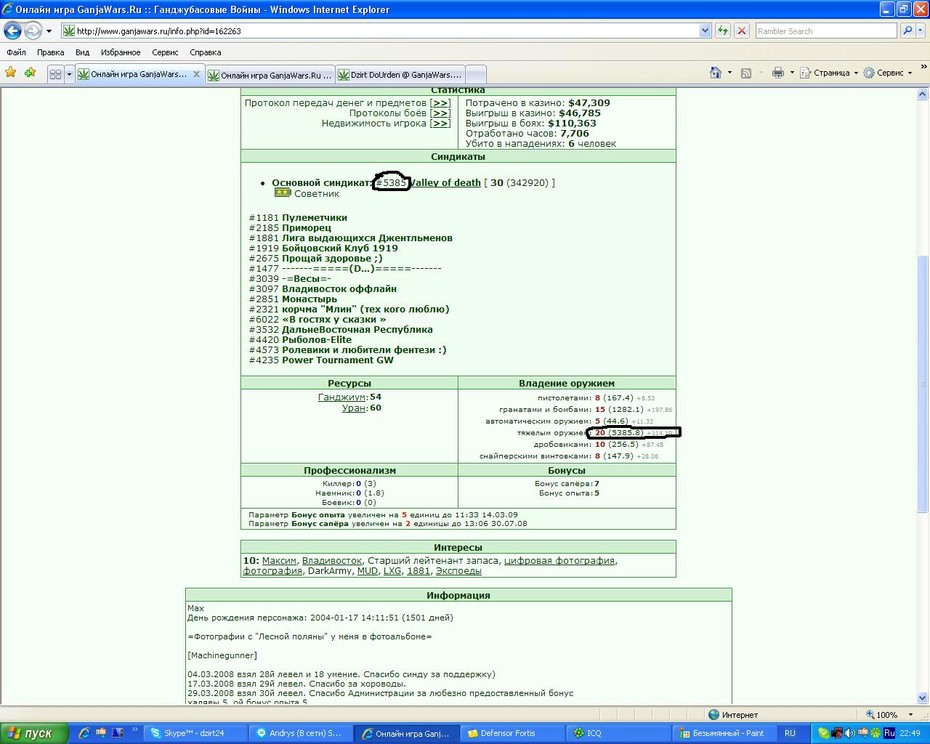Click the Экспоеды interest link

pos(458,571)
